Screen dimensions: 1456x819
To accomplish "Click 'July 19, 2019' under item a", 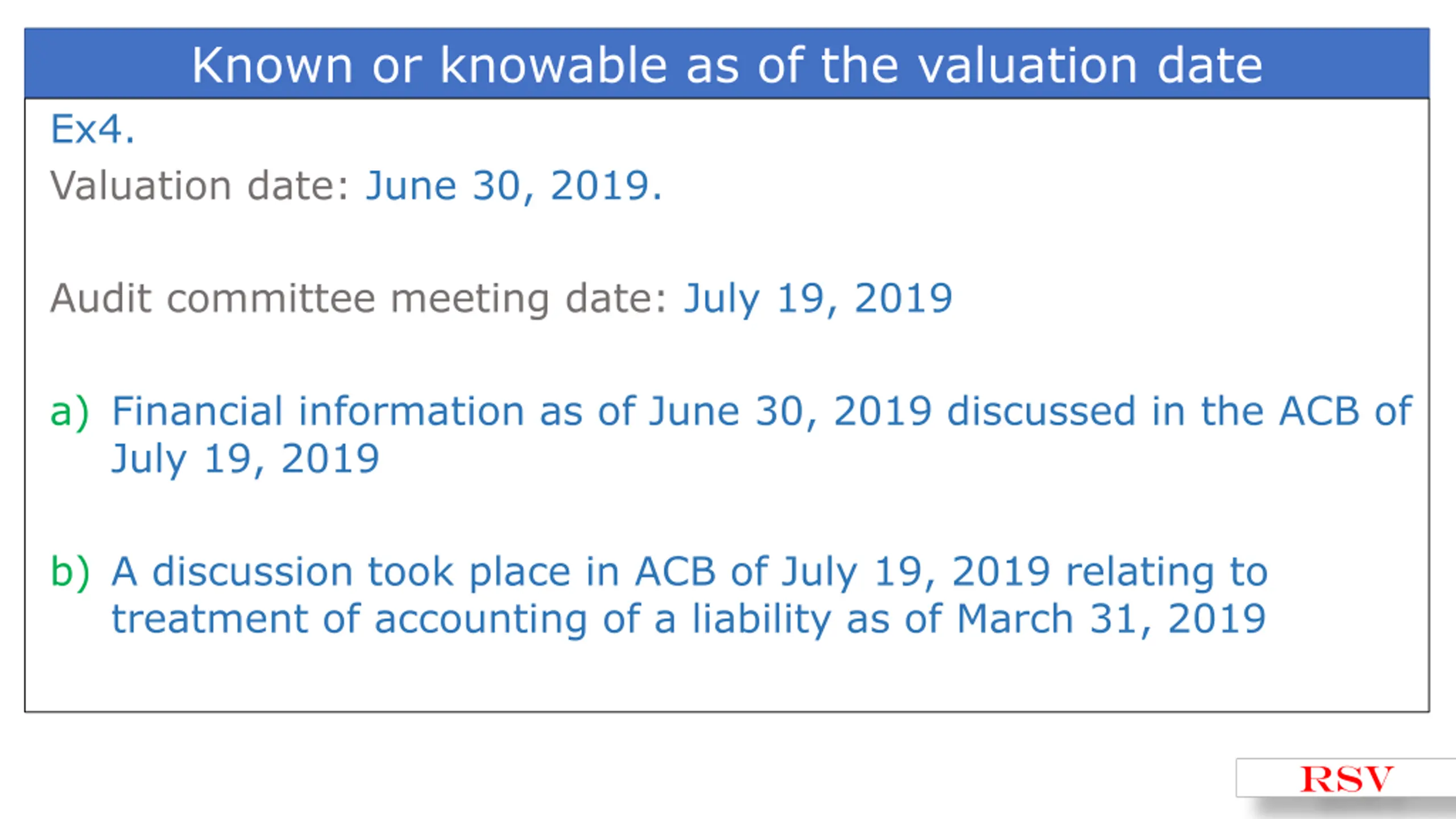I will point(245,459).
